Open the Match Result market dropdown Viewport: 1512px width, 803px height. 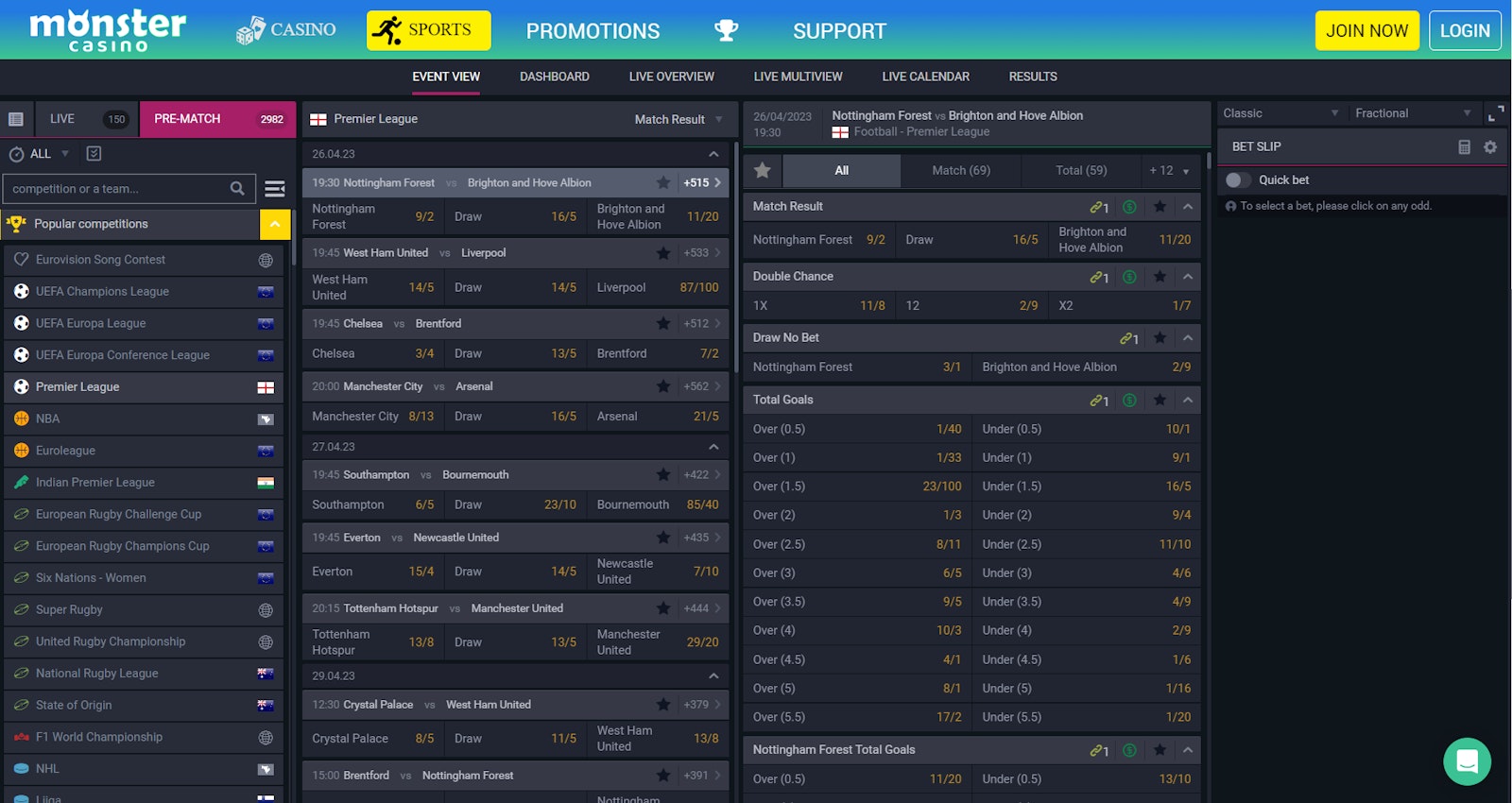(x=678, y=120)
